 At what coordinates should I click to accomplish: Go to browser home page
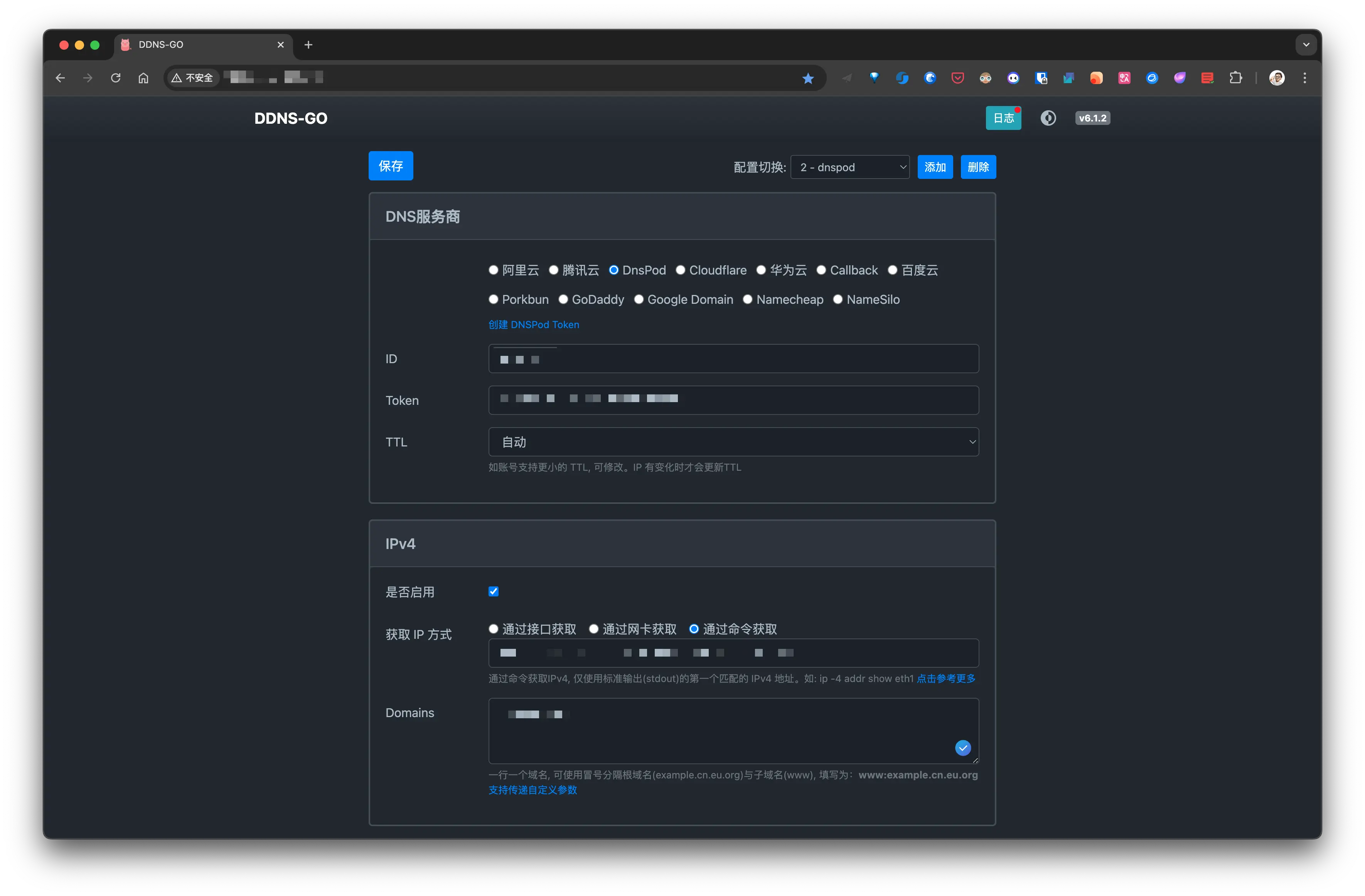(143, 78)
